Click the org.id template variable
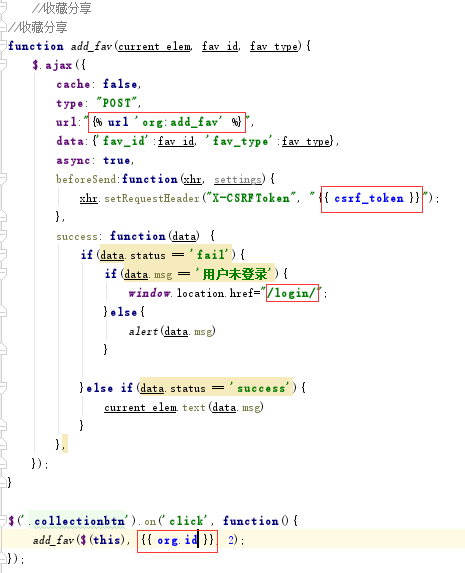 pos(177,540)
